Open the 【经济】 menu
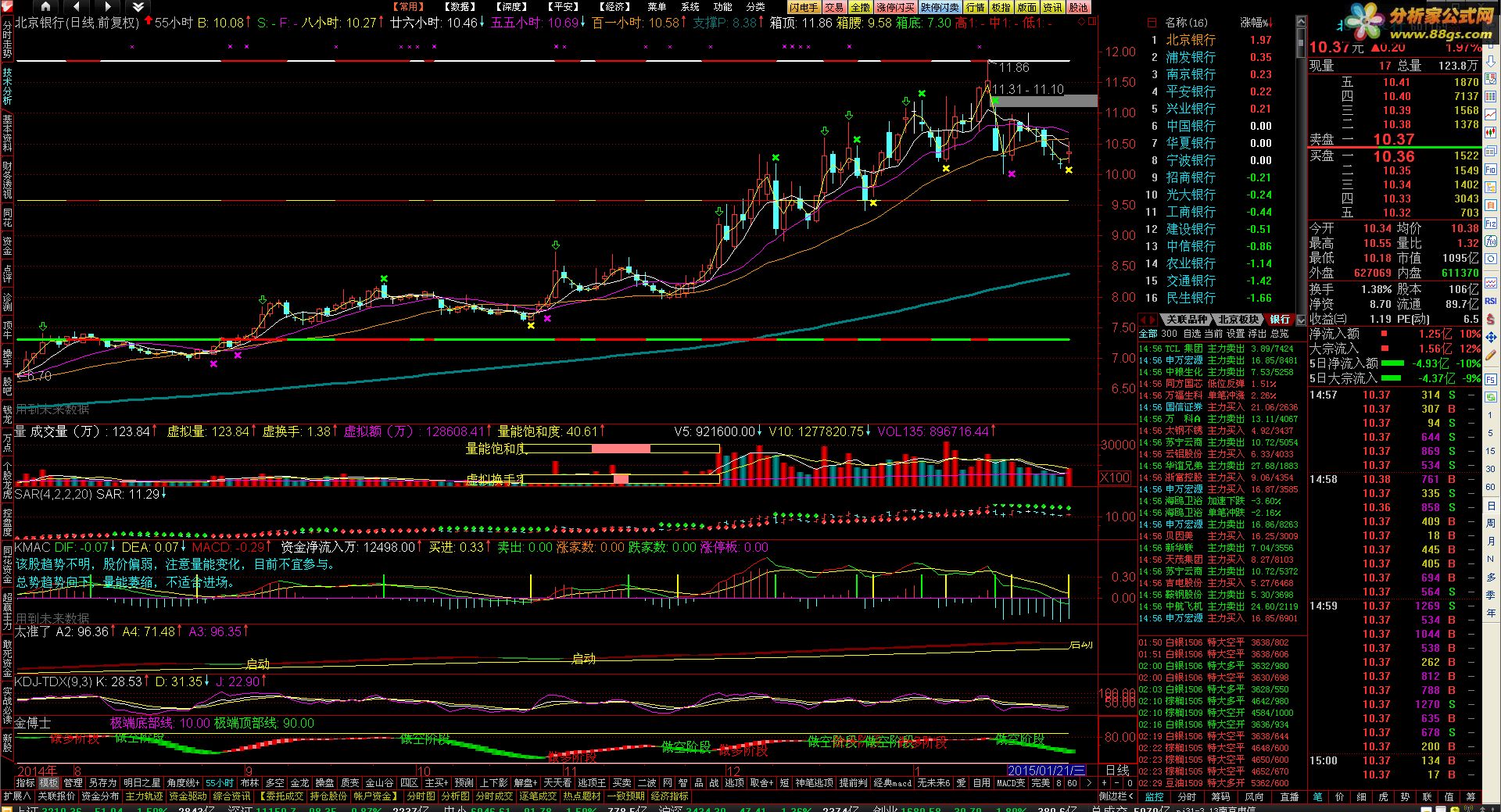The height and width of the screenshot is (812, 1501). [614, 7]
